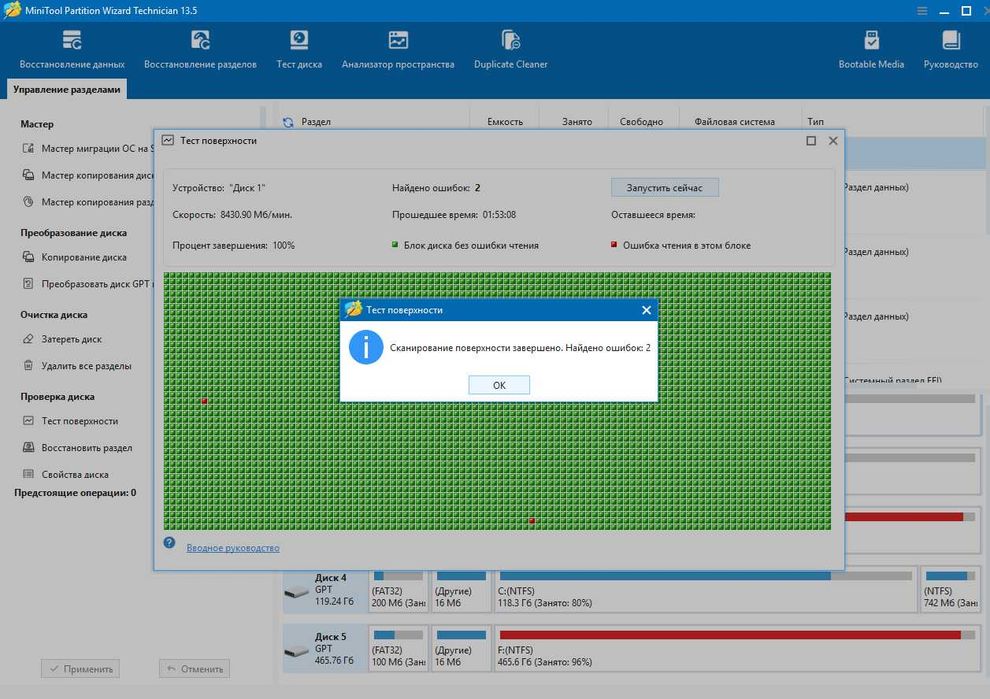Close the small Тест поверхности message box

(646, 310)
